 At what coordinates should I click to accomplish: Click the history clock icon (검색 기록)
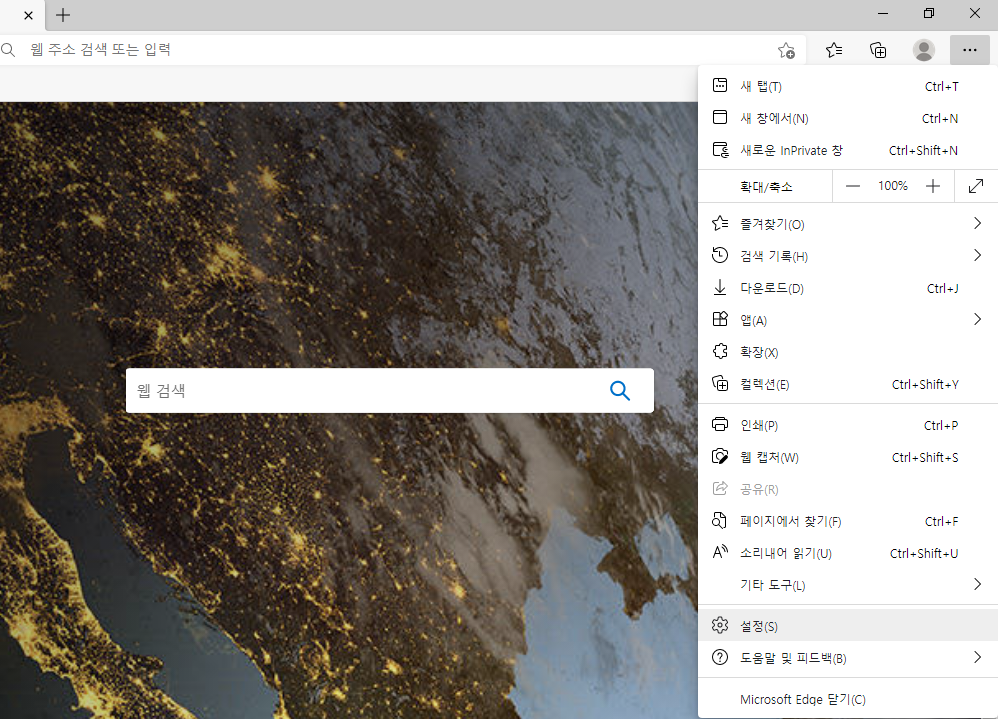click(720, 255)
